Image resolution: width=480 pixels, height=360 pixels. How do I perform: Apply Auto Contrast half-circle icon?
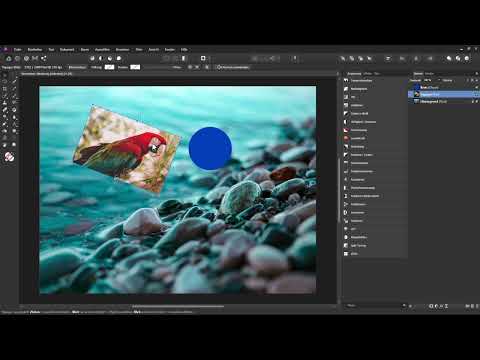(x=101, y=58)
